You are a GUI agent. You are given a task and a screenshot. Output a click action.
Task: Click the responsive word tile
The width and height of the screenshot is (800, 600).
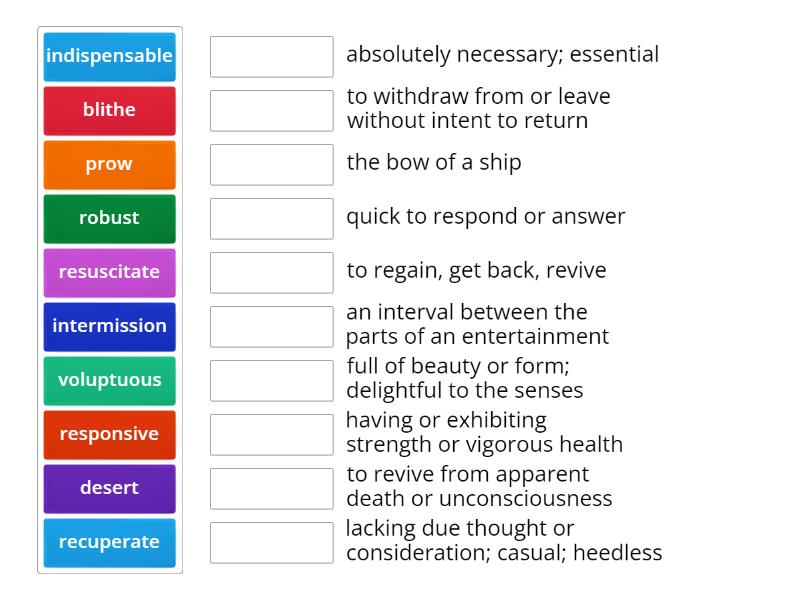click(x=109, y=434)
